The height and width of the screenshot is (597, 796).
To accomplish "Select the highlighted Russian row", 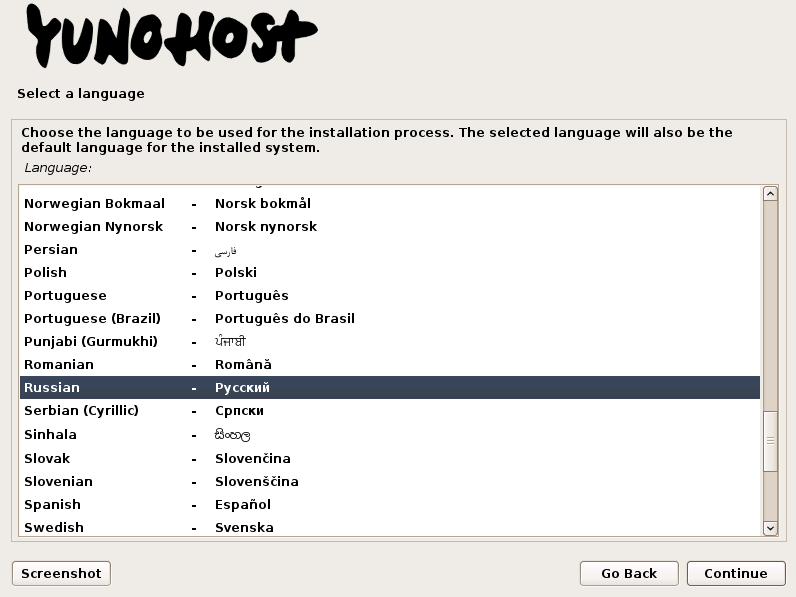I will coord(389,387).
